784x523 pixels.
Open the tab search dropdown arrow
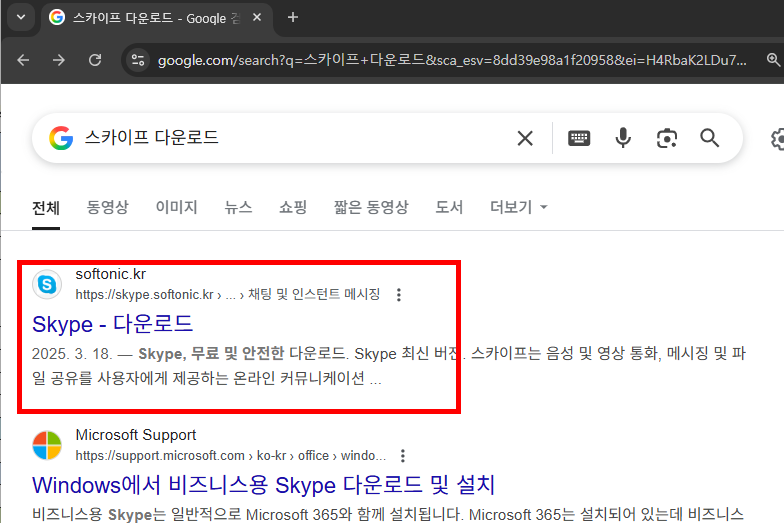[x=21, y=18]
